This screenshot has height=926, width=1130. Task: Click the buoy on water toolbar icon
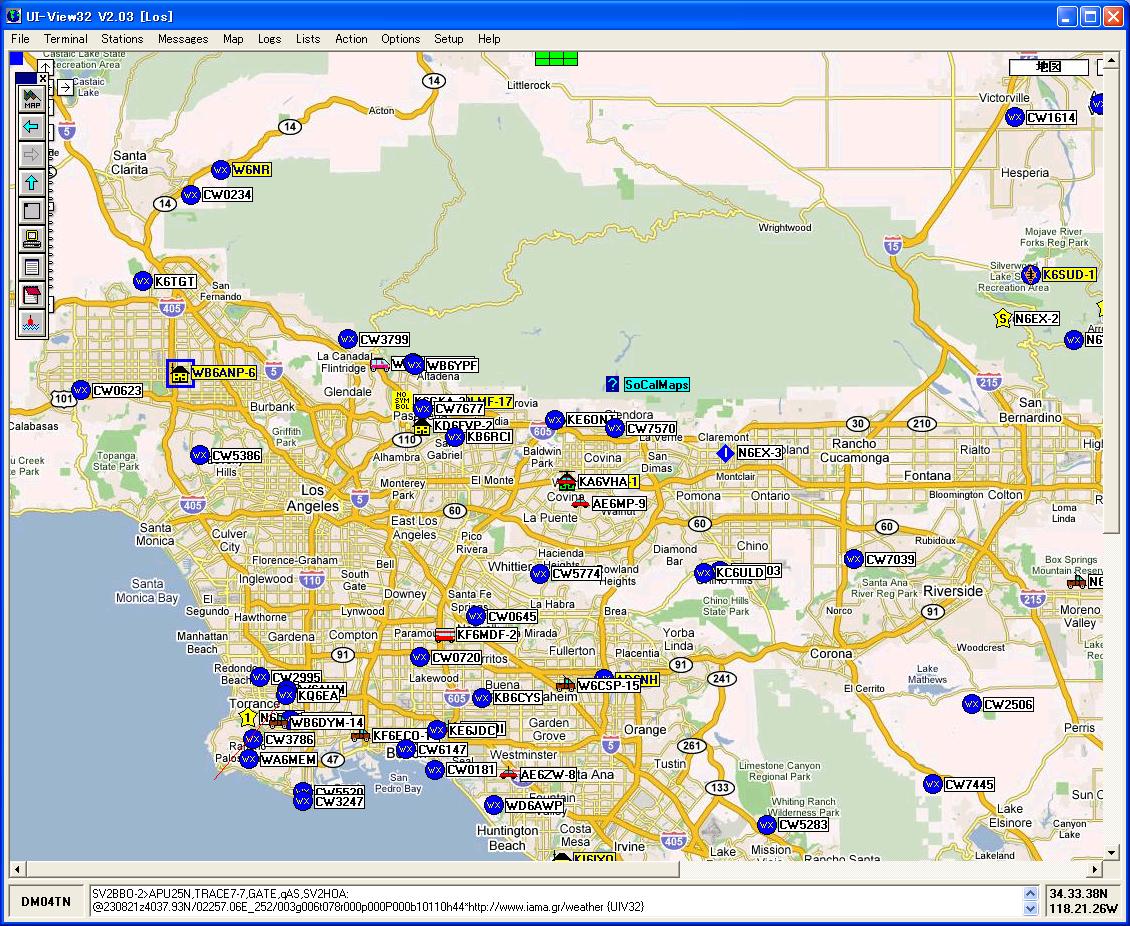pos(32,323)
